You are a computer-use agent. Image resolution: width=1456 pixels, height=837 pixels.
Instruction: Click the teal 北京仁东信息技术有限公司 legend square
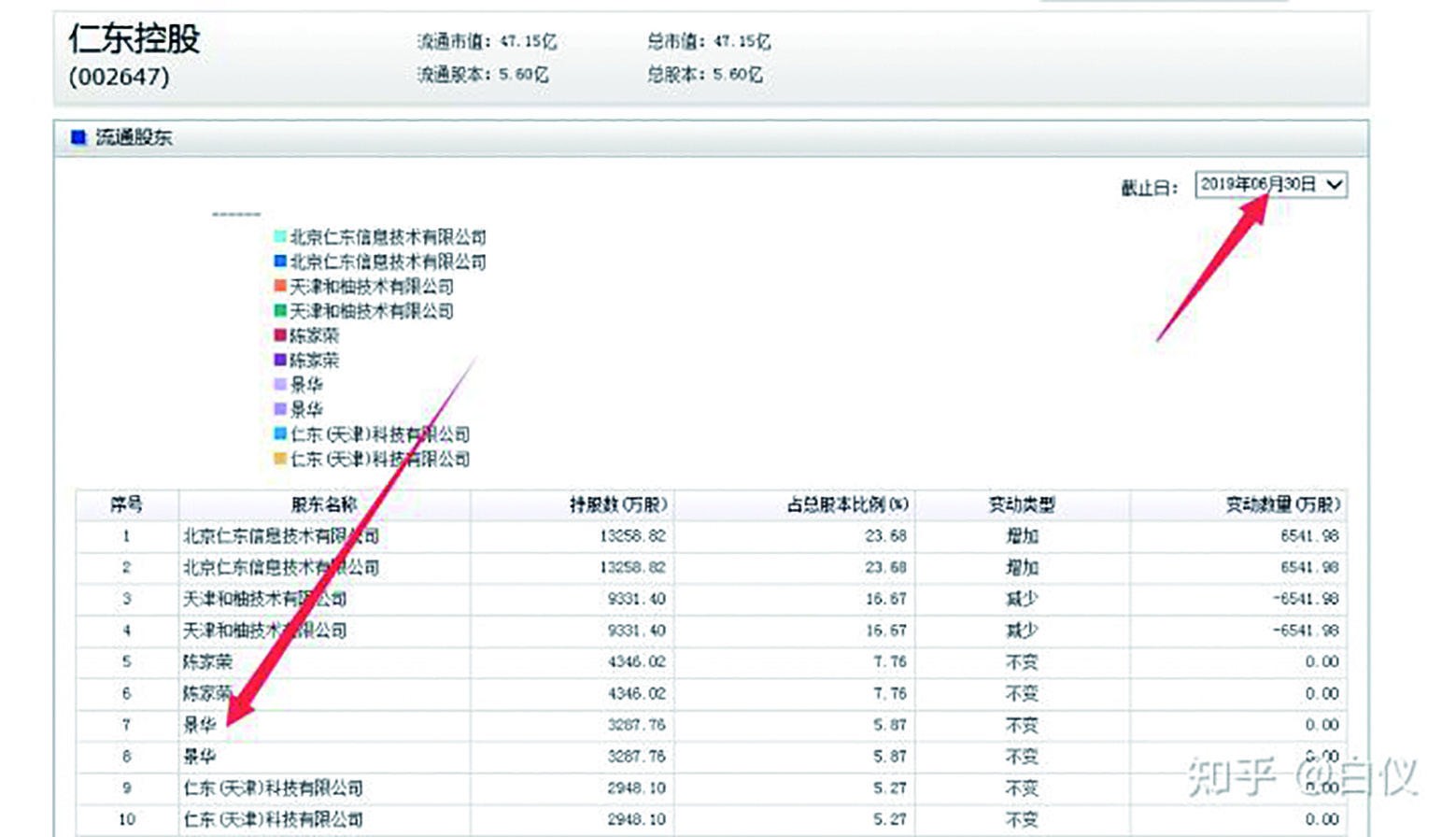[x=278, y=237]
